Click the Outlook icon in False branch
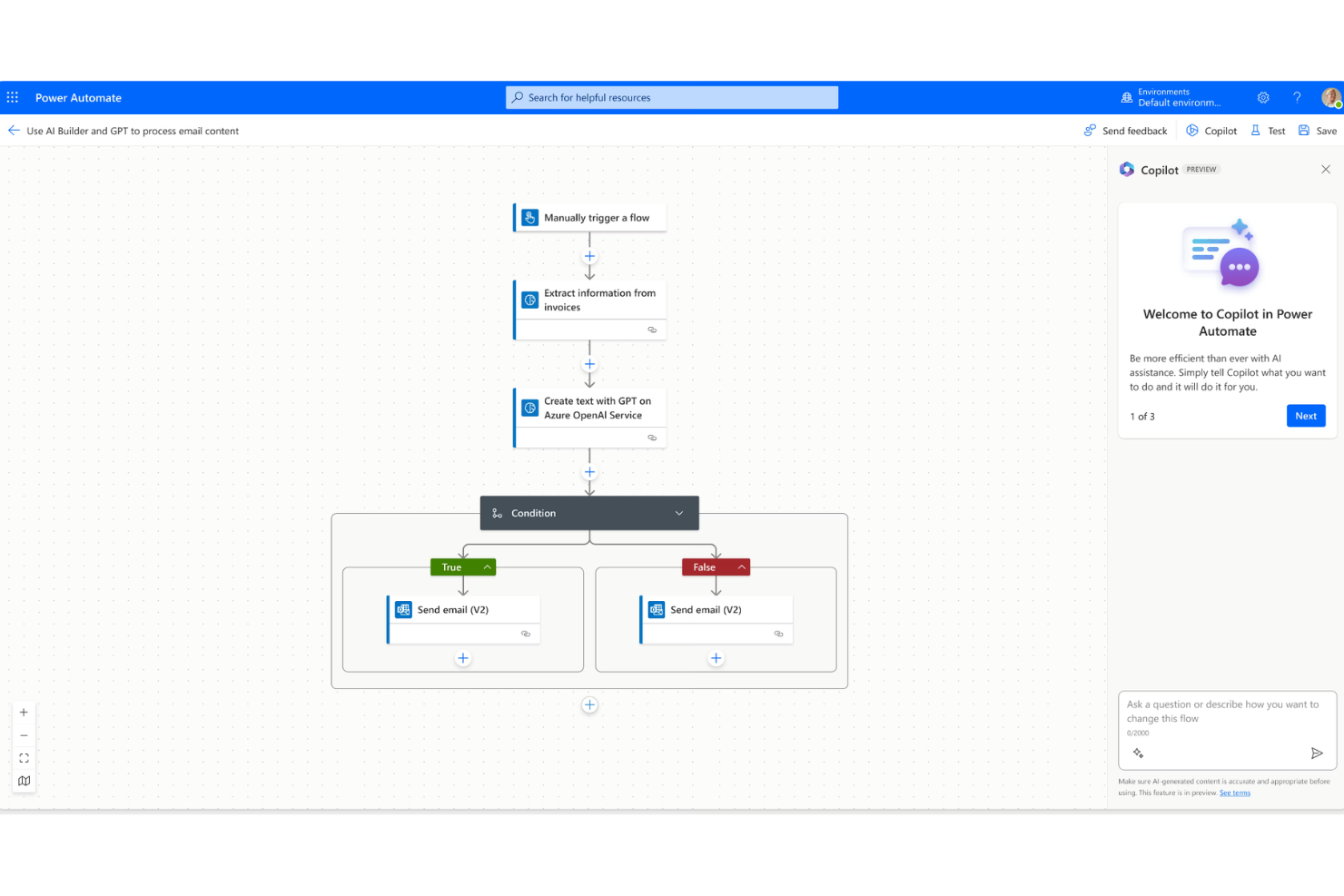This screenshot has width=1344, height=896. pyautogui.click(x=657, y=610)
